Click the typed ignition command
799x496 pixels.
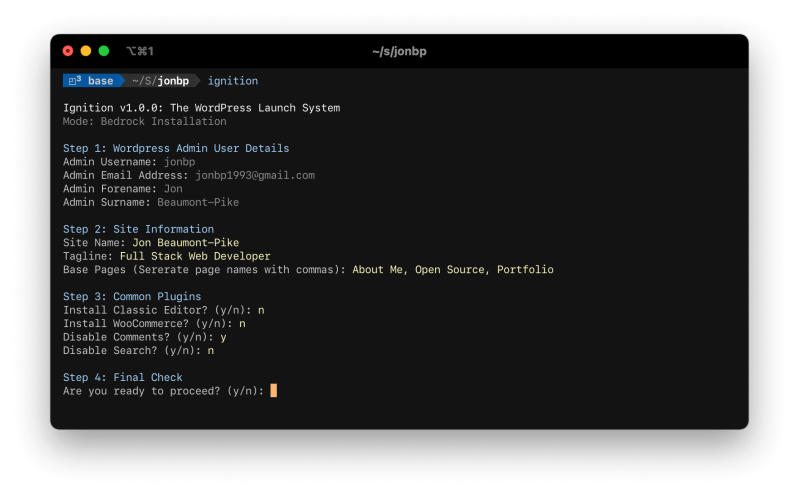tap(233, 81)
